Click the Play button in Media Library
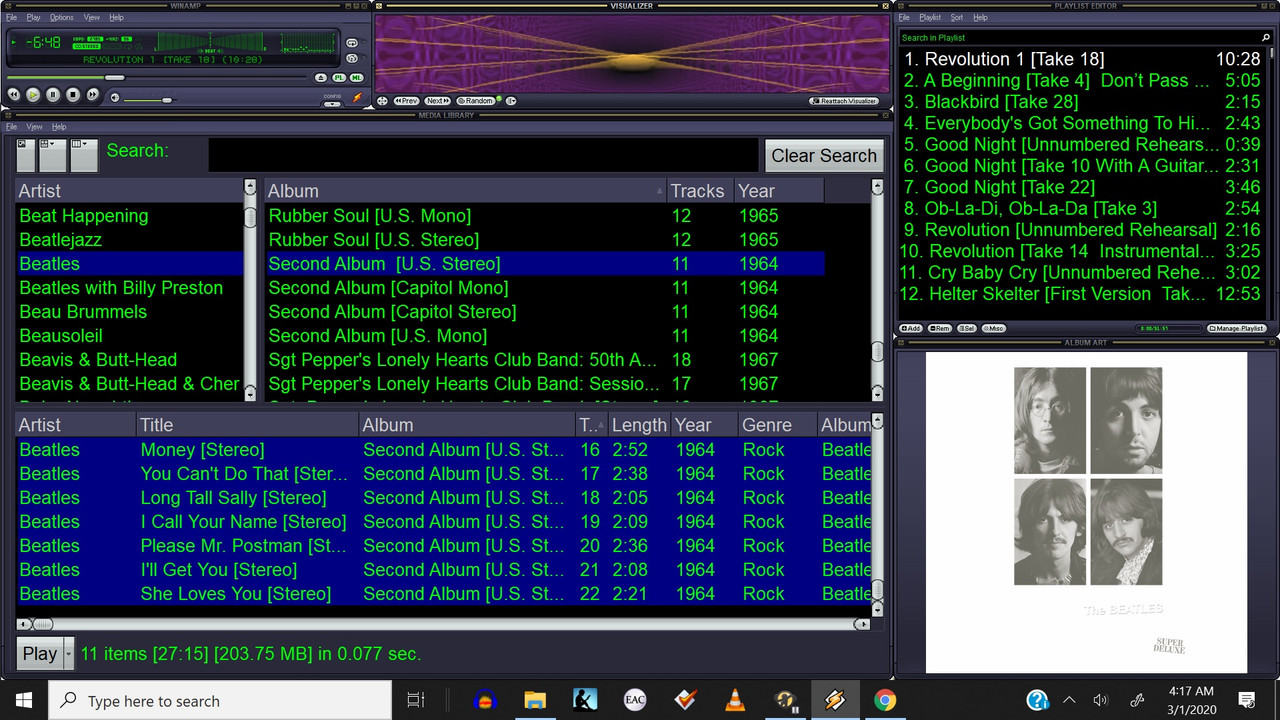 pos(40,654)
